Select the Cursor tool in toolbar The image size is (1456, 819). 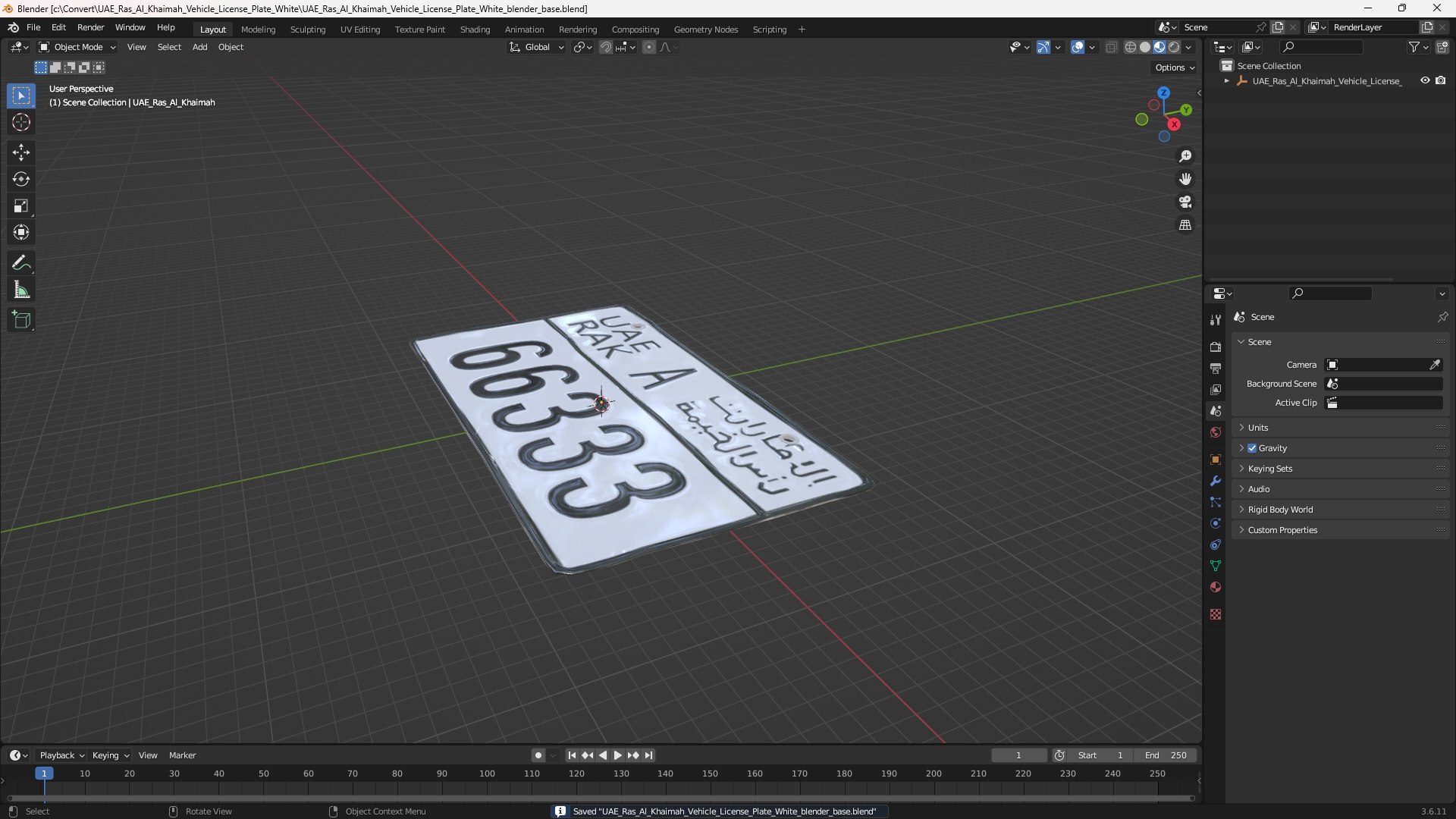[x=21, y=122]
